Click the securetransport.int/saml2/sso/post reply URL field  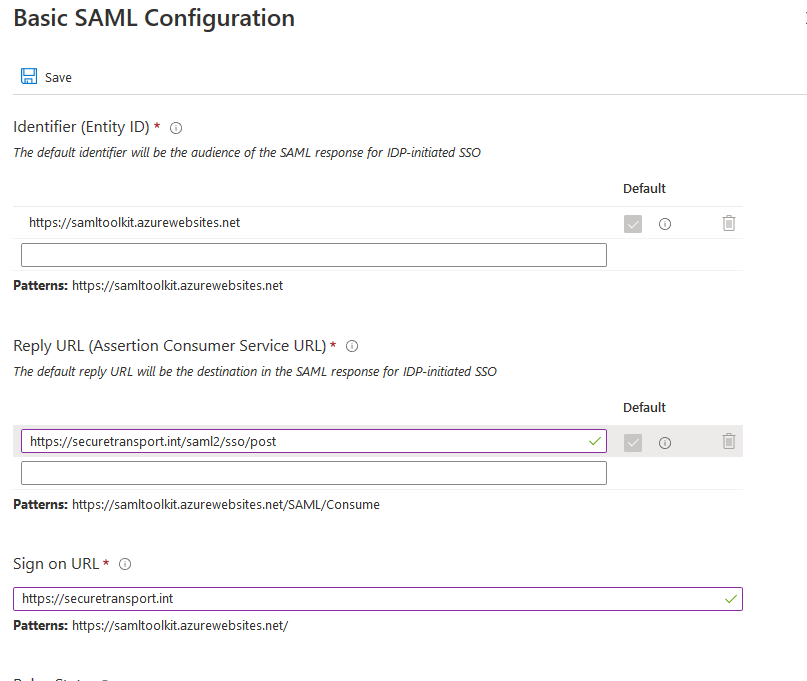(x=300, y=441)
